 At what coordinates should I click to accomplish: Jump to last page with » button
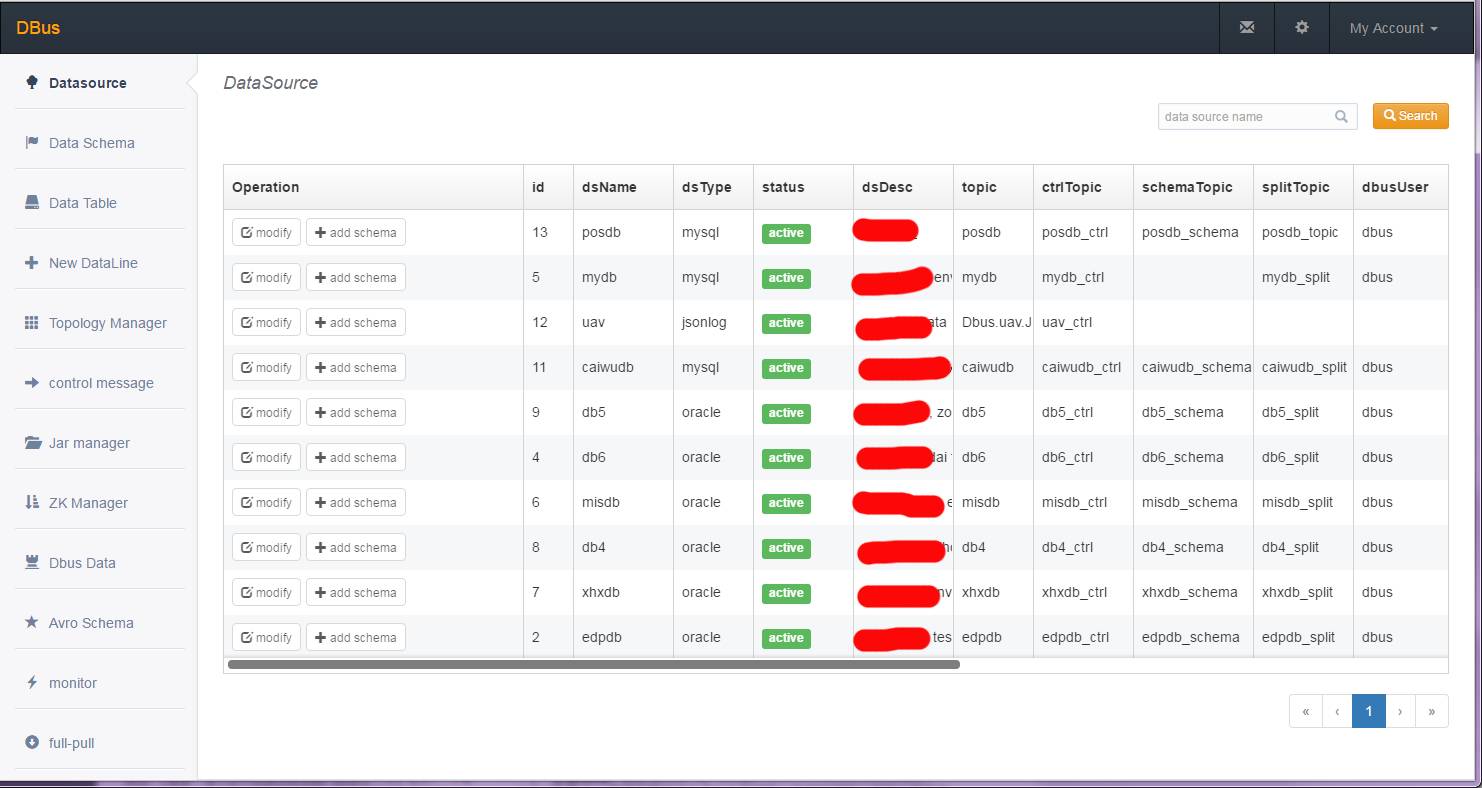[1431, 712]
